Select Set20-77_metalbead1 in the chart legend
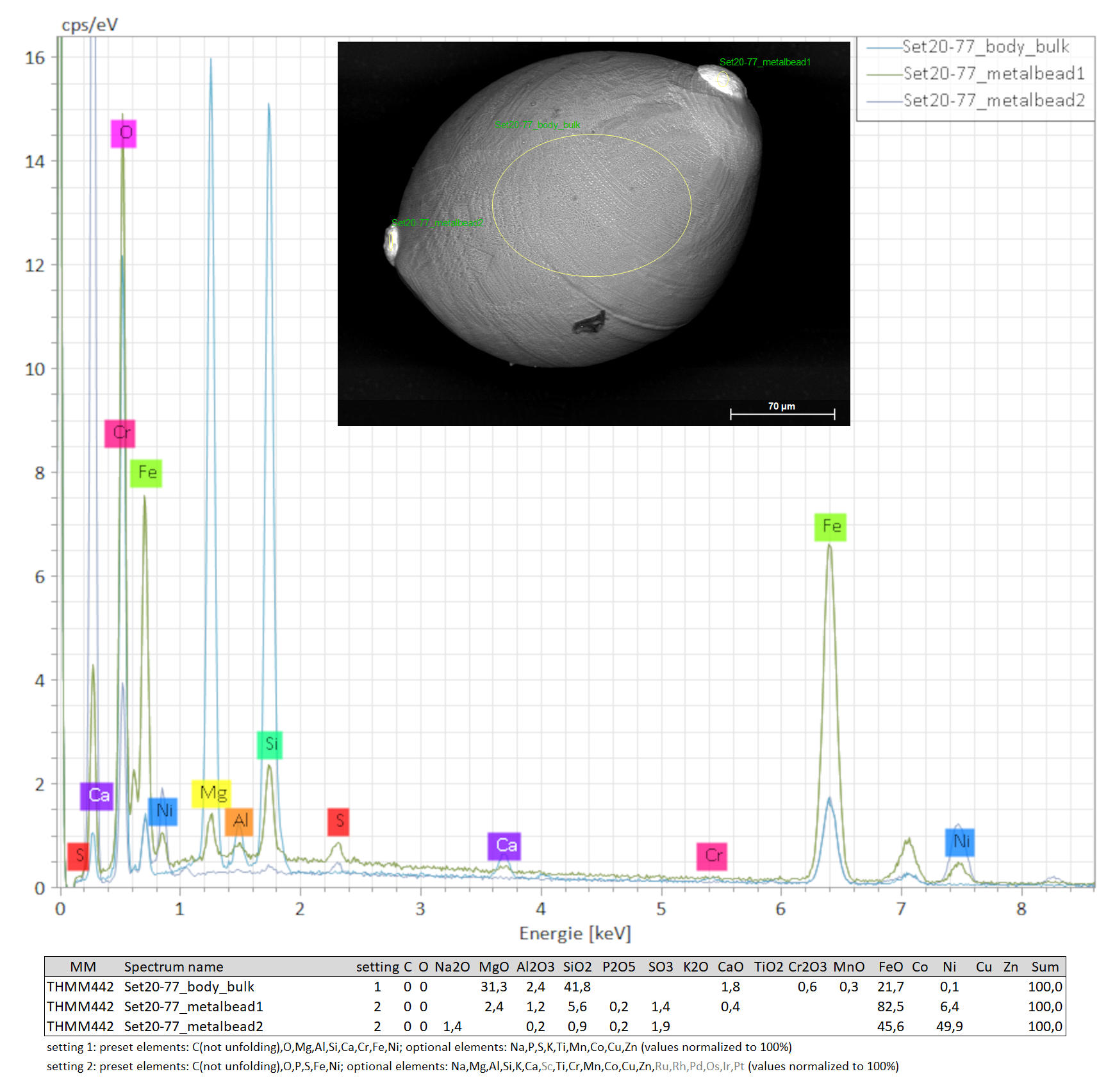Screen dimensions: 1115x1092 click(993, 74)
